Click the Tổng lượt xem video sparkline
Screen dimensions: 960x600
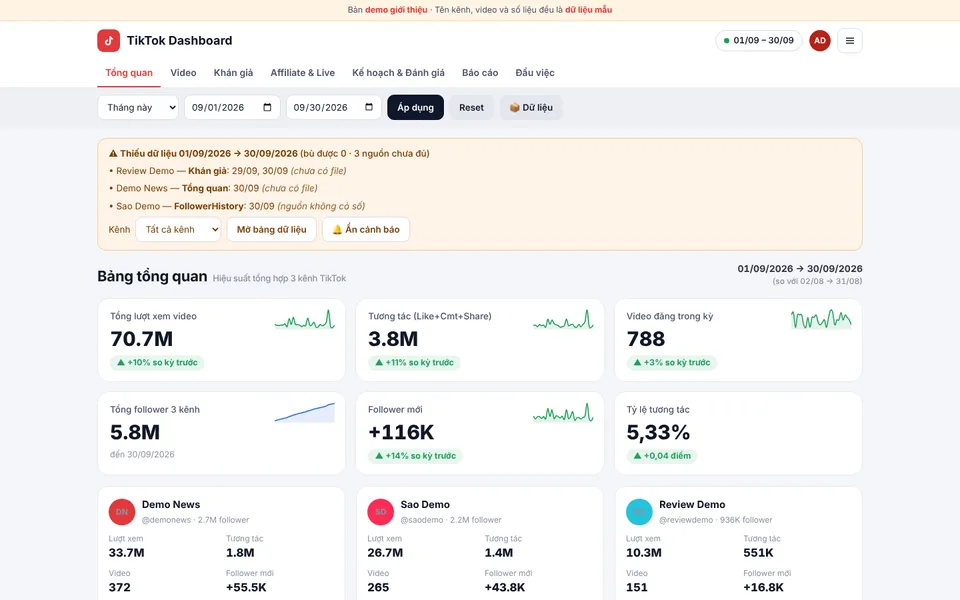[304, 320]
